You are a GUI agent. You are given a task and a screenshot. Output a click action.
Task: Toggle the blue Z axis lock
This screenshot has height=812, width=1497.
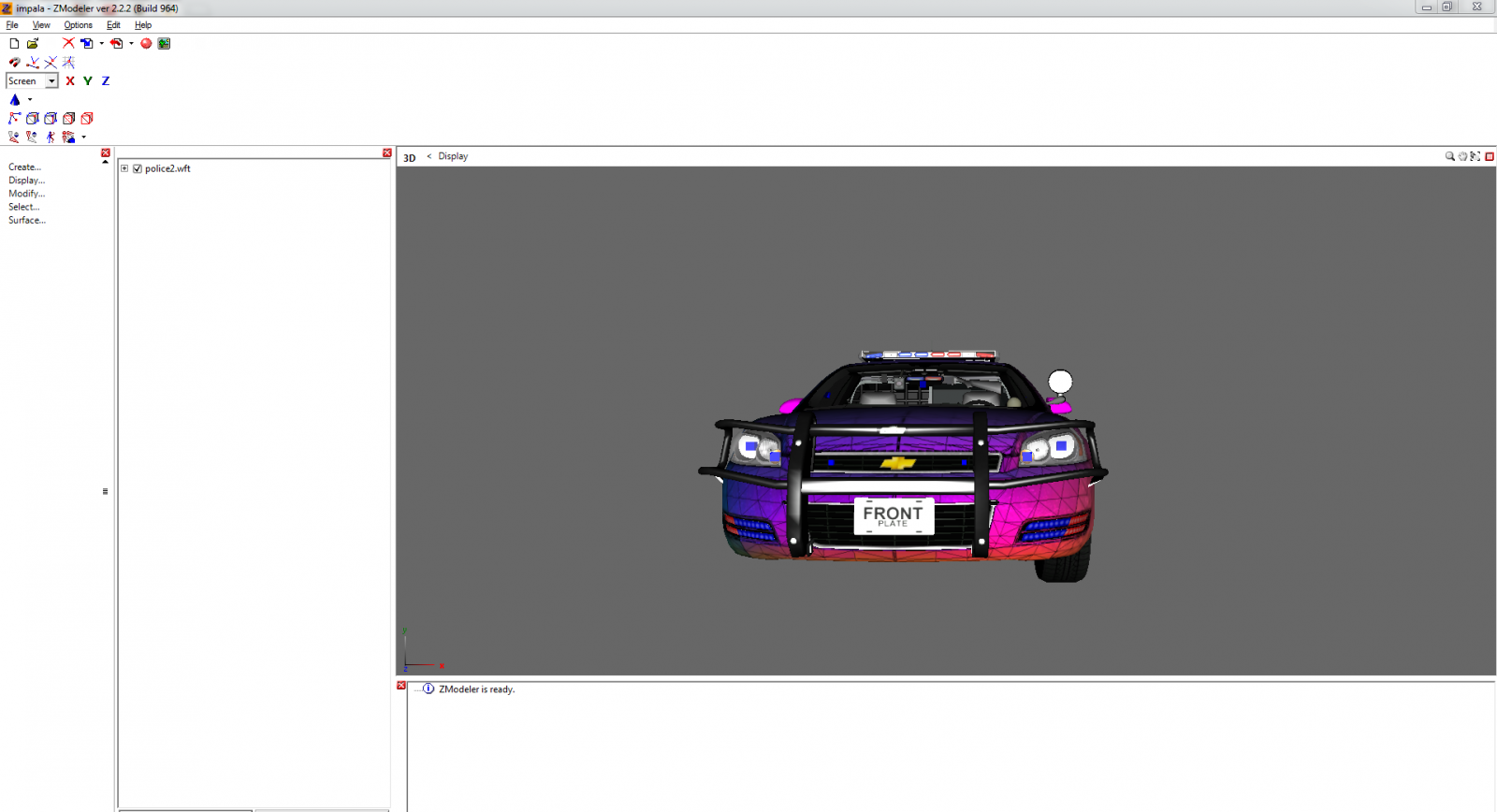point(106,81)
